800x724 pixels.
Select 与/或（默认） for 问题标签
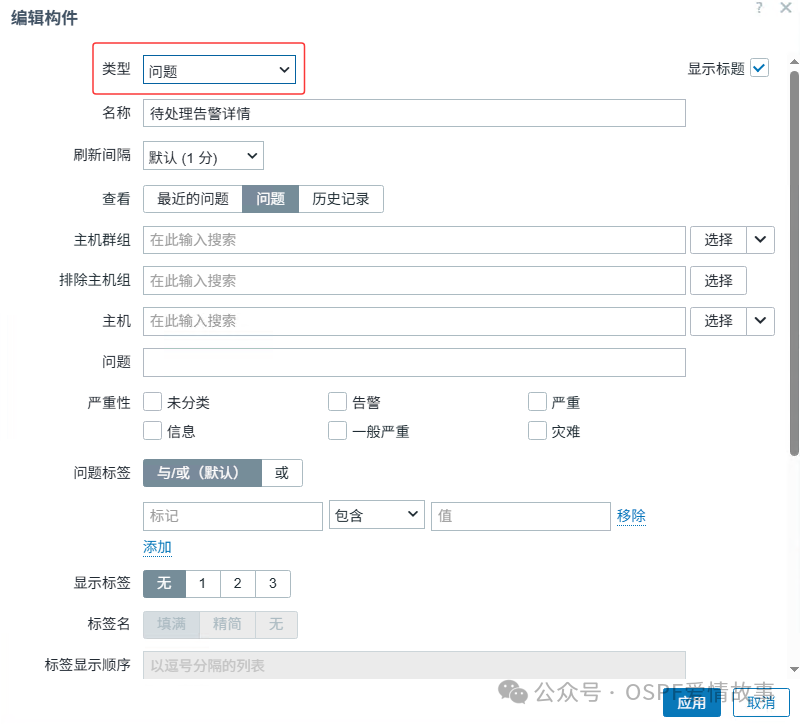point(203,473)
